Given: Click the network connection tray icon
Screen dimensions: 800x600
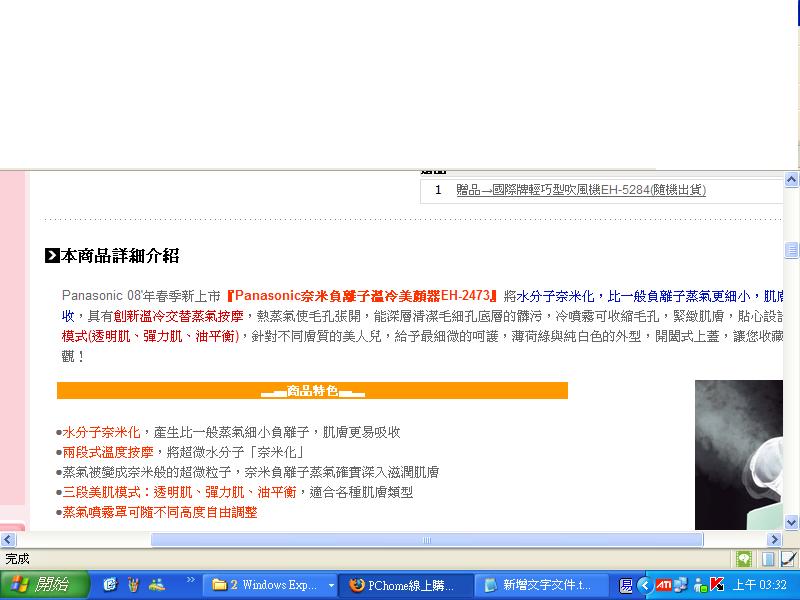Looking at the screenshot, I should pos(681,585).
